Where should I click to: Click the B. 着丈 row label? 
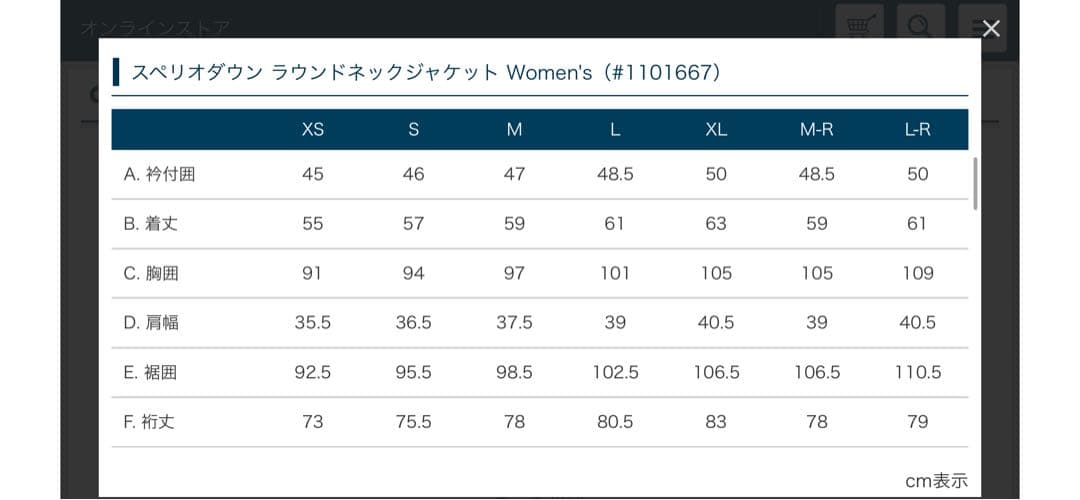(151, 224)
